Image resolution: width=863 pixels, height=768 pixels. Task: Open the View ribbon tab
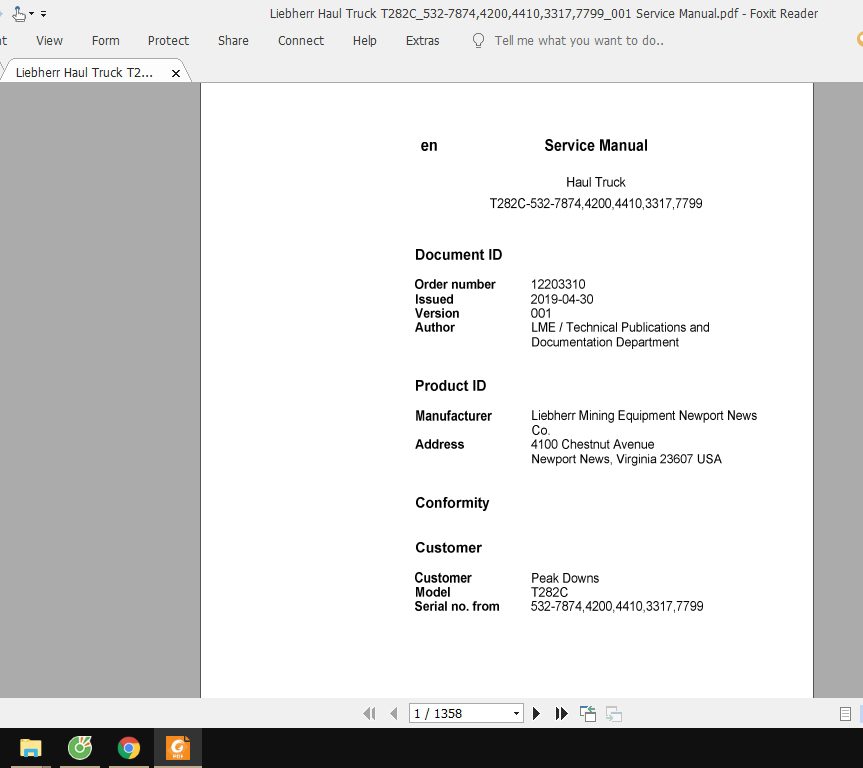[50, 41]
